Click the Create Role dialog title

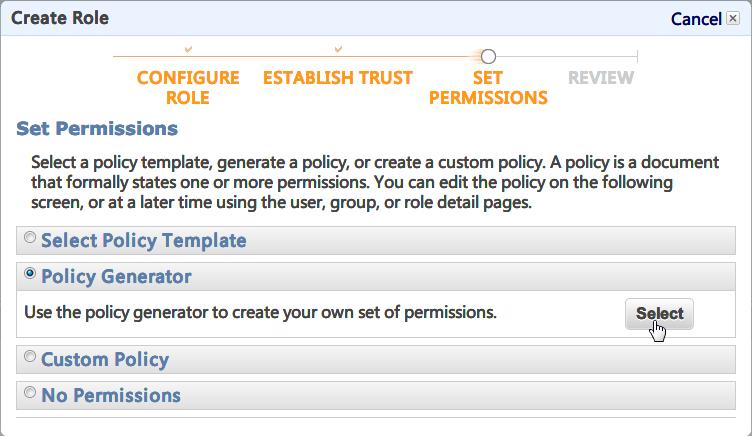pos(60,18)
